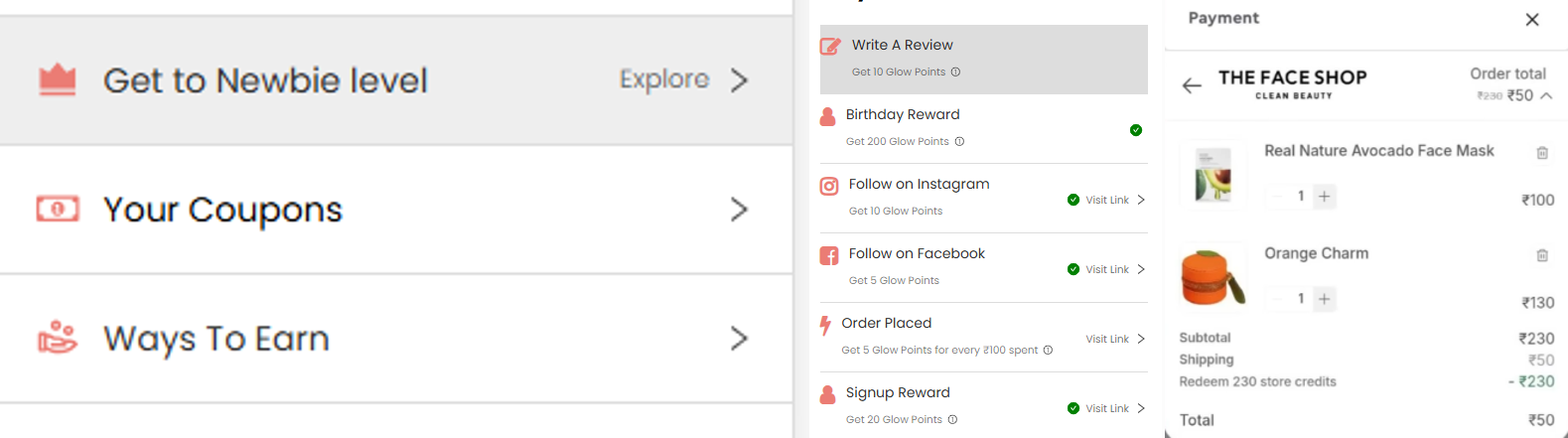Go back using the left arrow
This screenshot has height=438, width=1568.
pos(1192,85)
